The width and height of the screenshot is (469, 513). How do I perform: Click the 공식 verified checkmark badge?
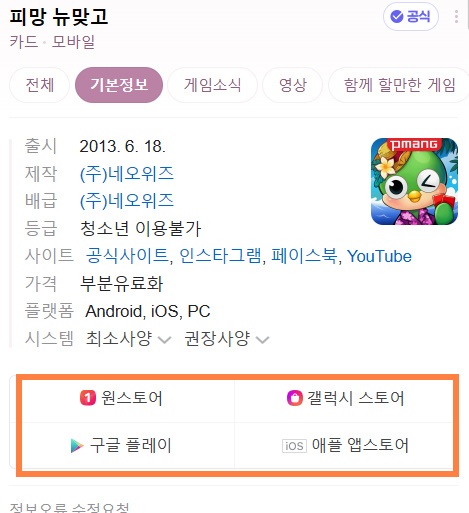point(411,16)
